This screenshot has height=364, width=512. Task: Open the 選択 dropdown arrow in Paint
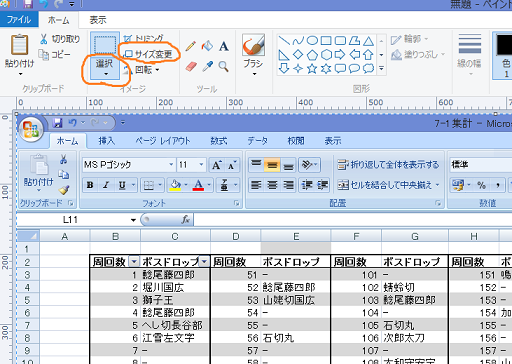(x=105, y=74)
